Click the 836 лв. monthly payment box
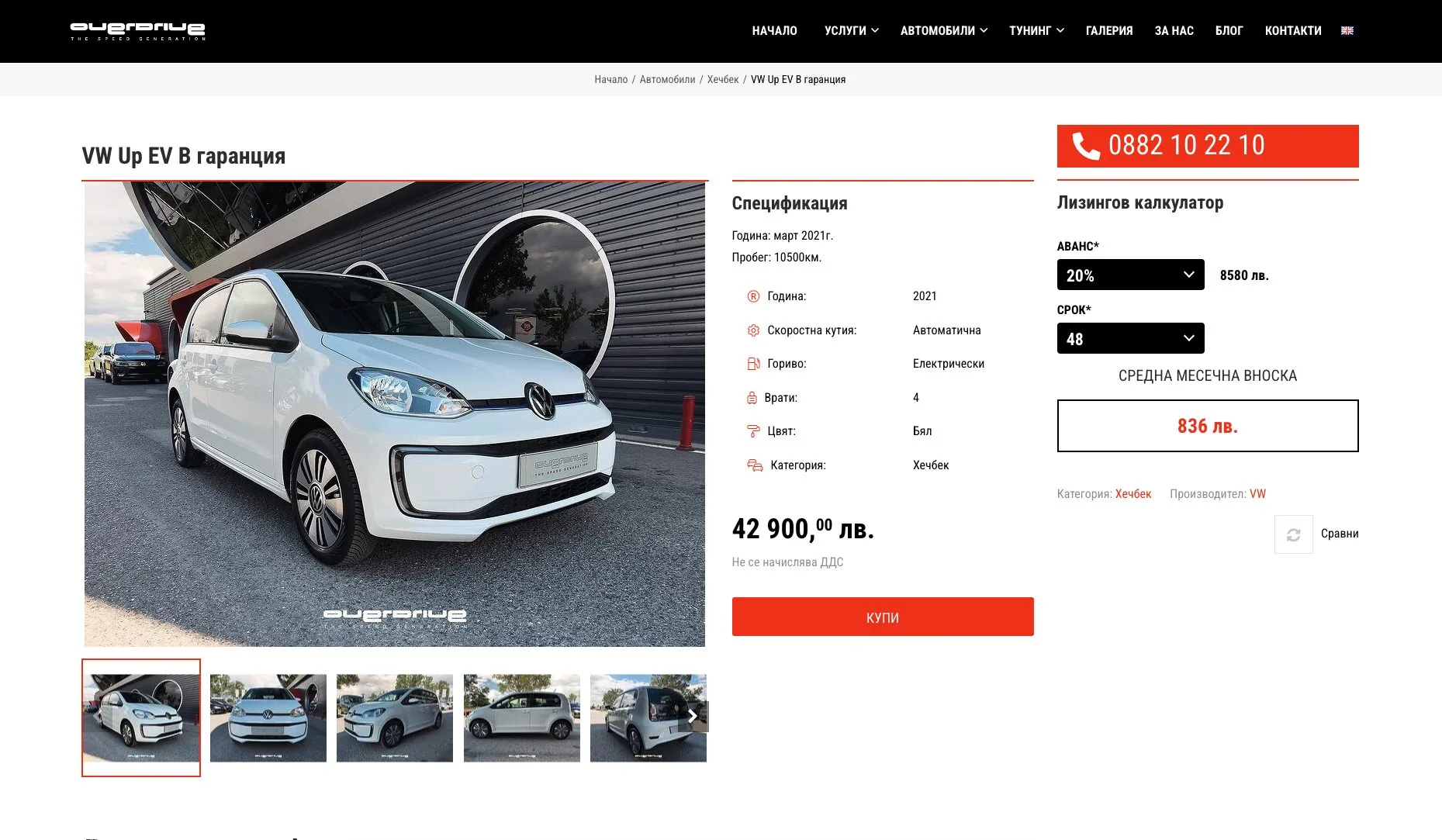 [x=1208, y=426]
